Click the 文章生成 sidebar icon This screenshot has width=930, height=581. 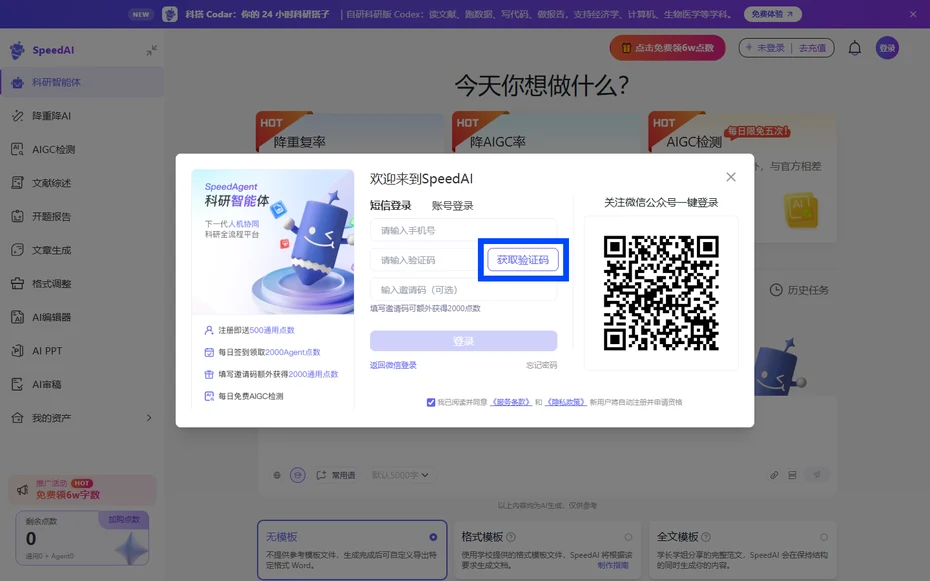(17, 250)
